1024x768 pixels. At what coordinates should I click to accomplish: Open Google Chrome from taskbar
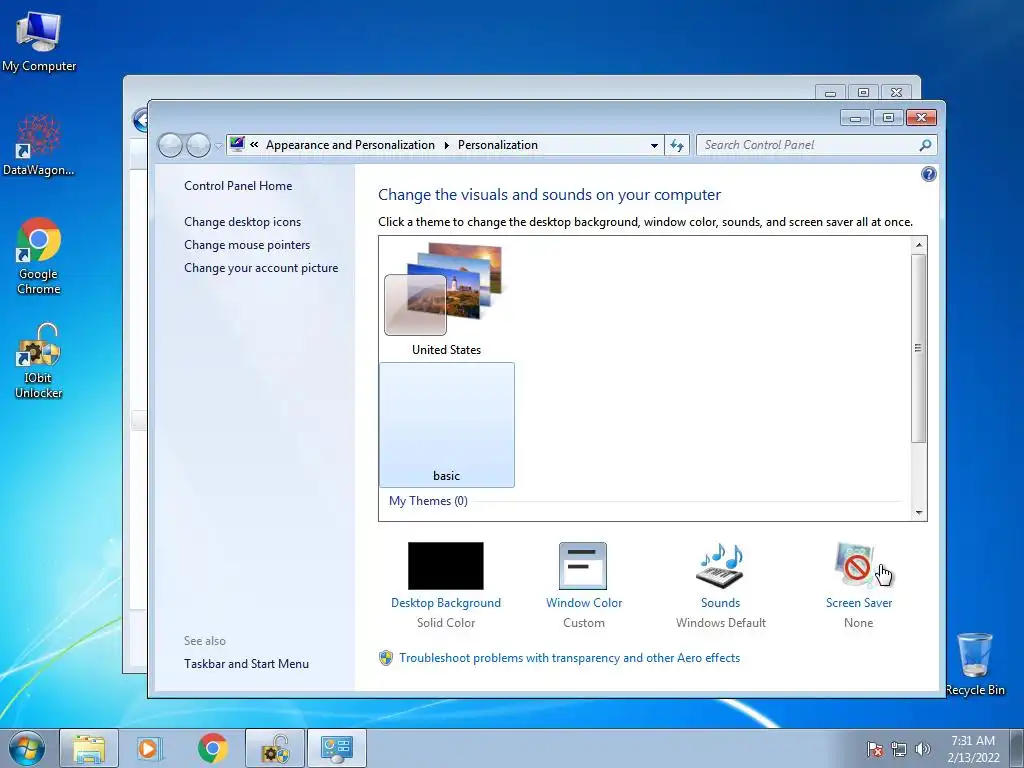pyautogui.click(x=212, y=748)
